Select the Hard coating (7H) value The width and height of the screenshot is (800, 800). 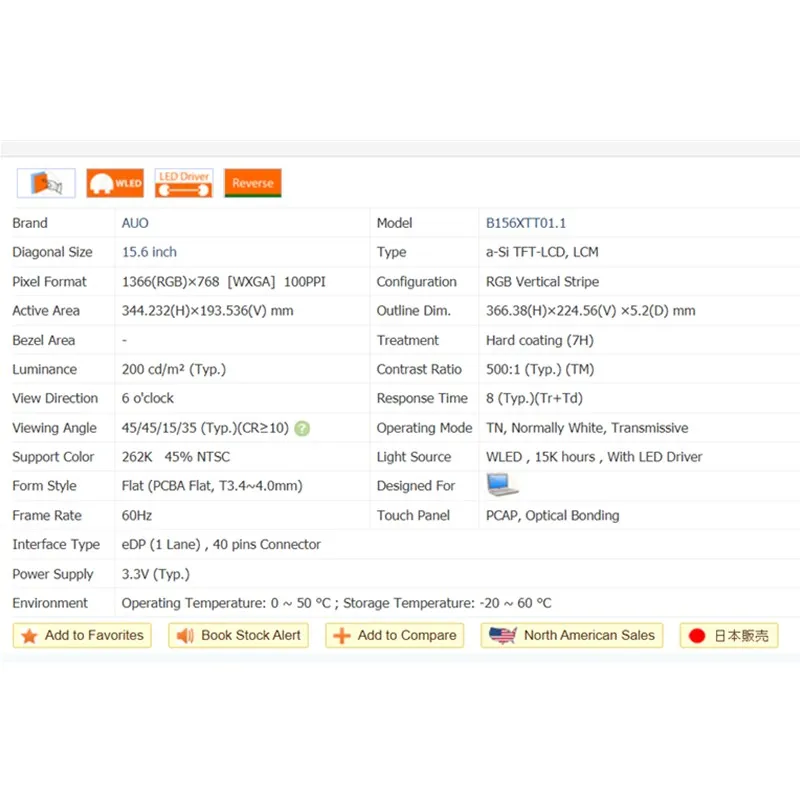pyautogui.click(x=540, y=340)
